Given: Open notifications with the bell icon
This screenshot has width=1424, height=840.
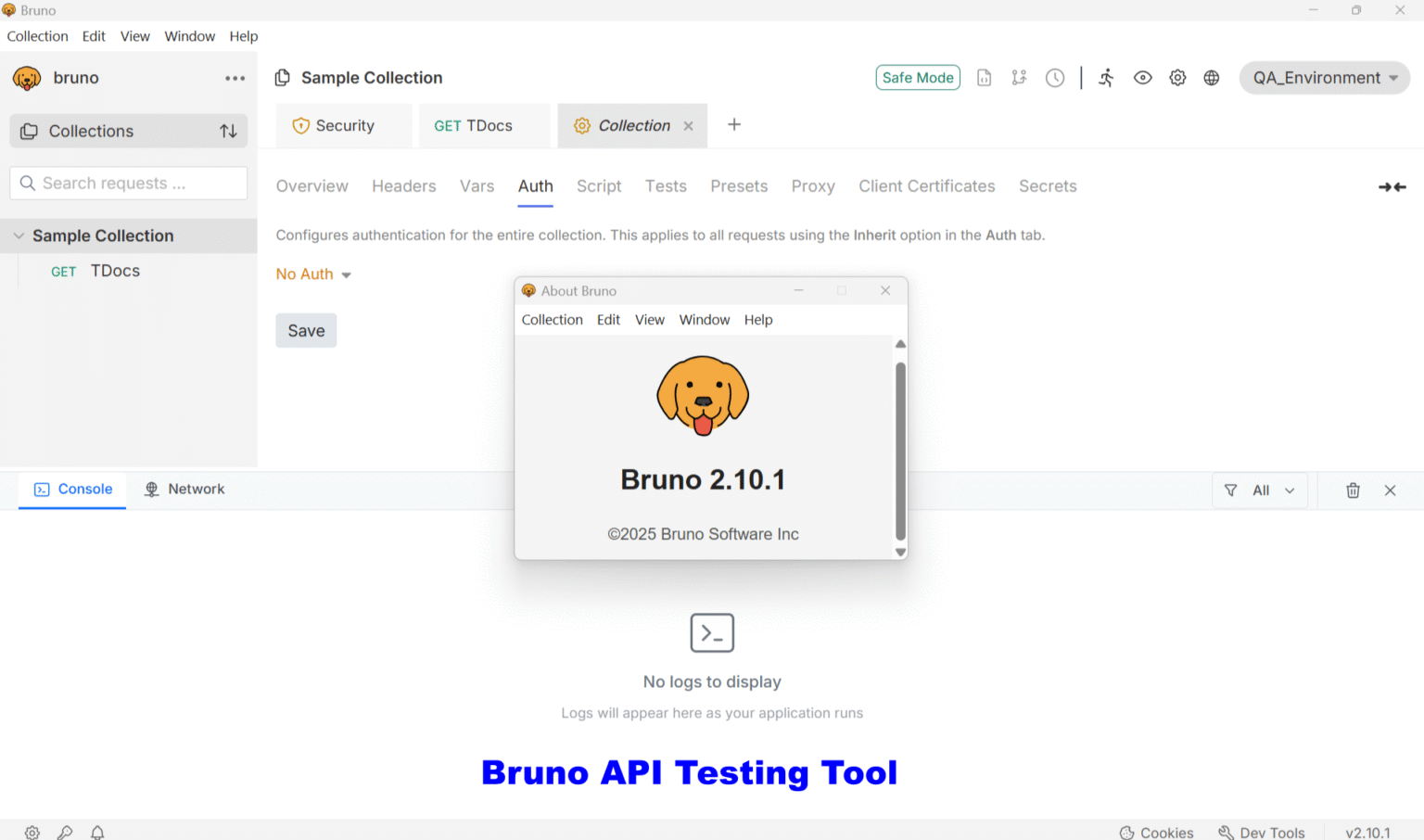Looking at the screenshot, I should click(x=97, y=832).
